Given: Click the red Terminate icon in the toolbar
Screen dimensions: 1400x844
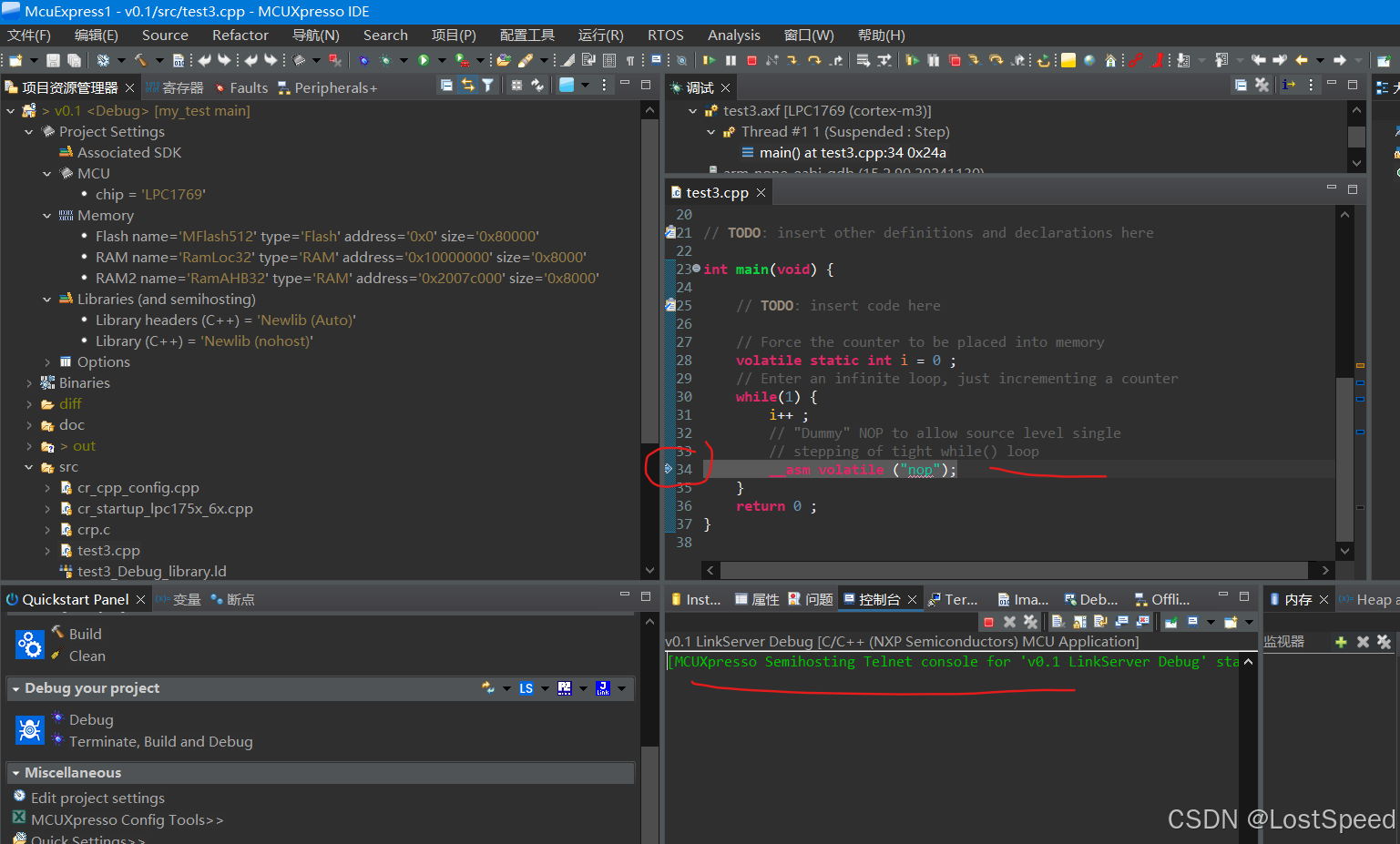Looking at the screenshot, I should [751, 60].
